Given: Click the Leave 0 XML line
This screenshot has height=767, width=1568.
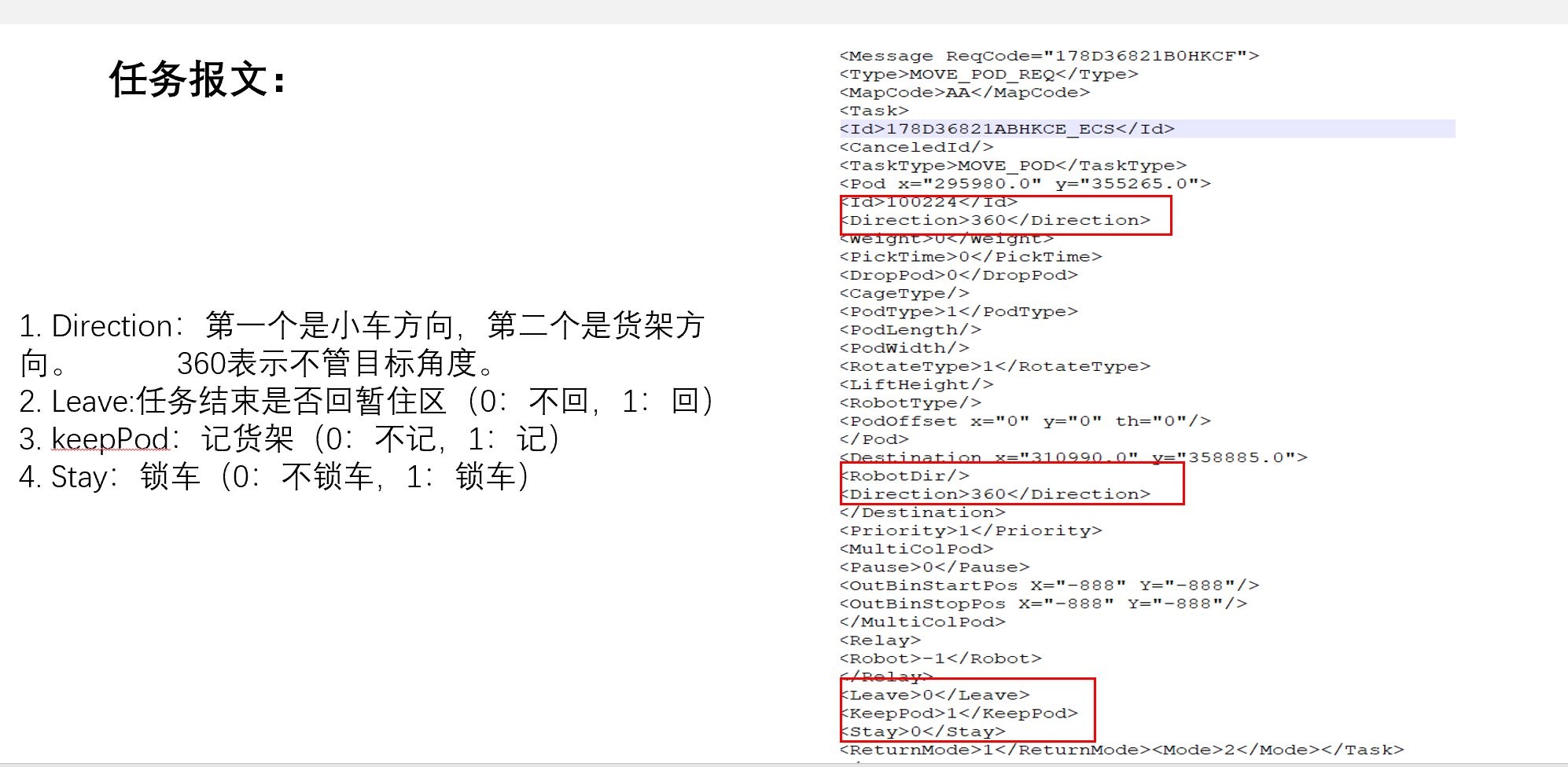Looking at the screenshot, I should point(934,695).
